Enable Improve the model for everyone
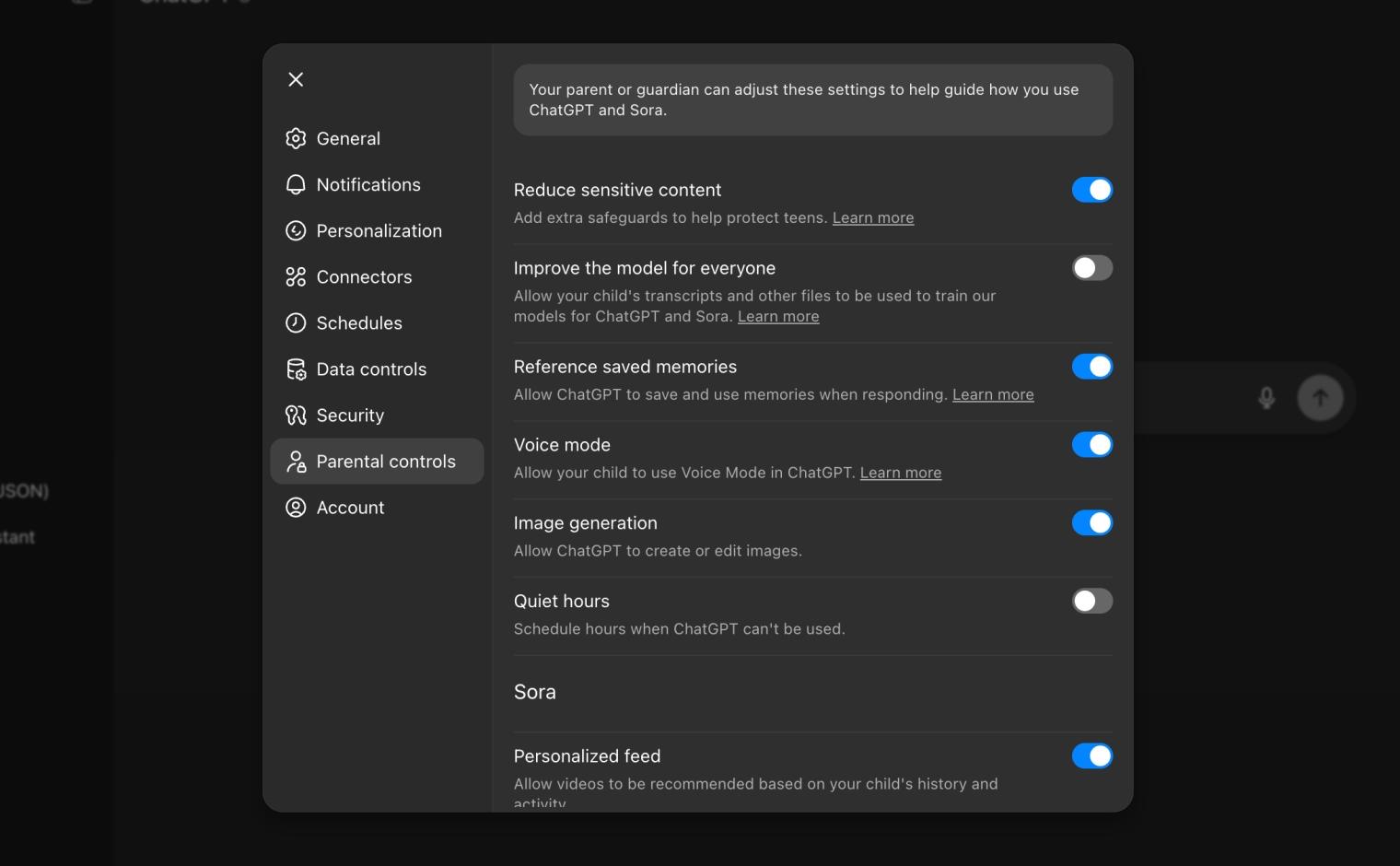The width and height of the screenshot is (1400, 866). 1092,268
